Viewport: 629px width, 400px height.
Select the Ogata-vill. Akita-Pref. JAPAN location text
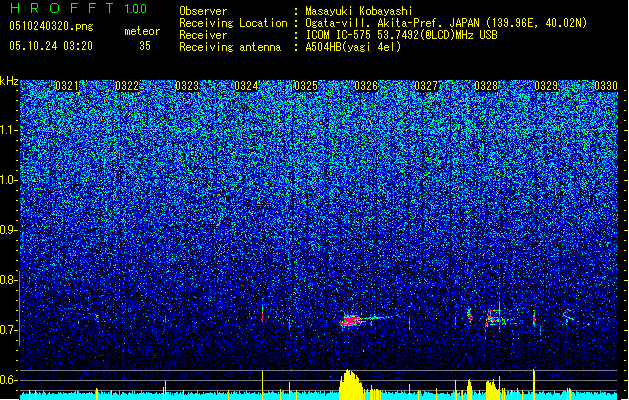pos(446,23)
